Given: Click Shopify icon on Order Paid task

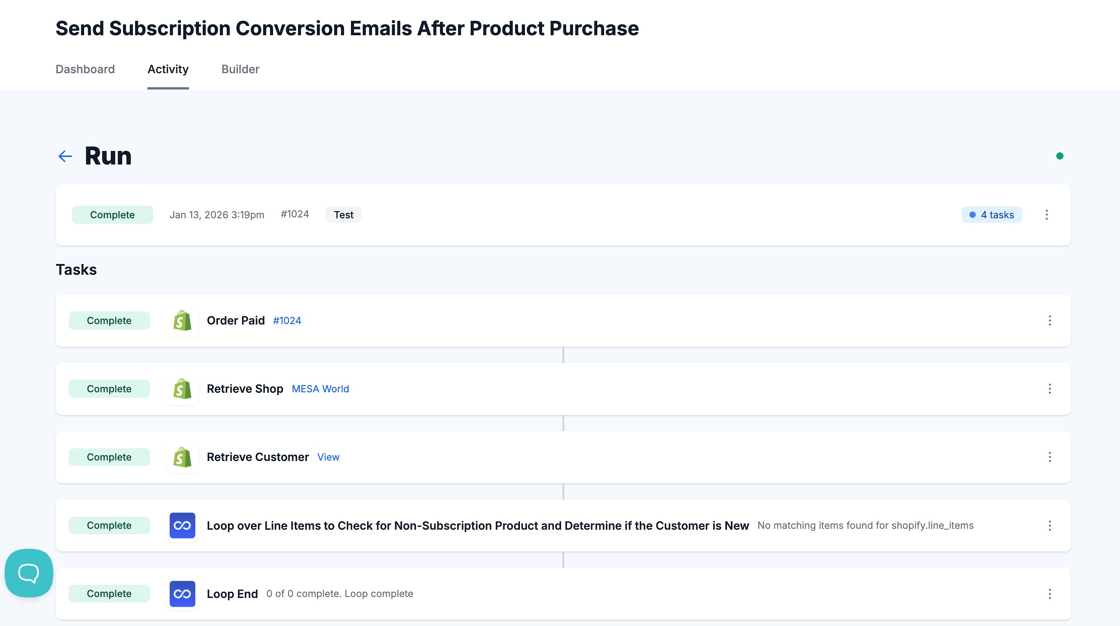Looking at the screenshot, I should tap(182, 321).
